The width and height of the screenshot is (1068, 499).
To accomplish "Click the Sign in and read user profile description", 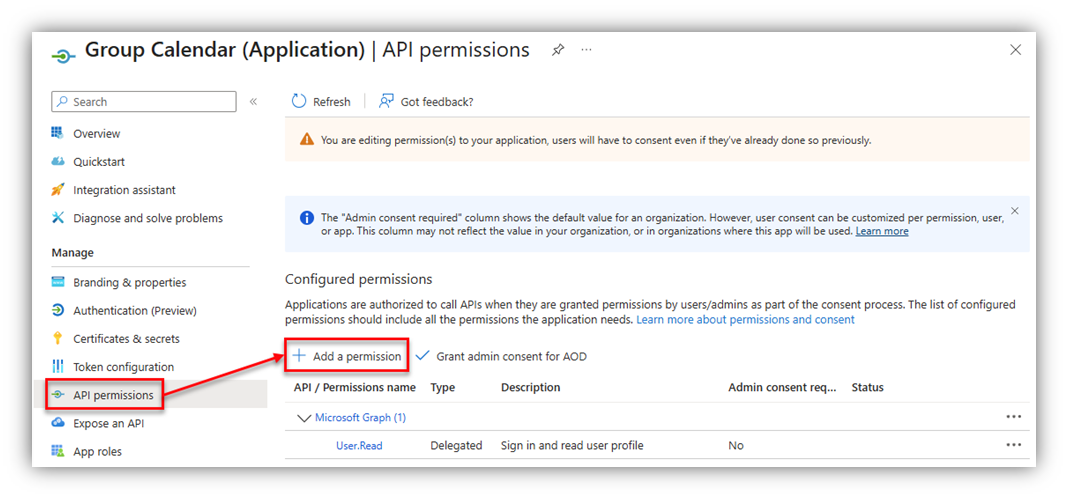I will [572, 445].
